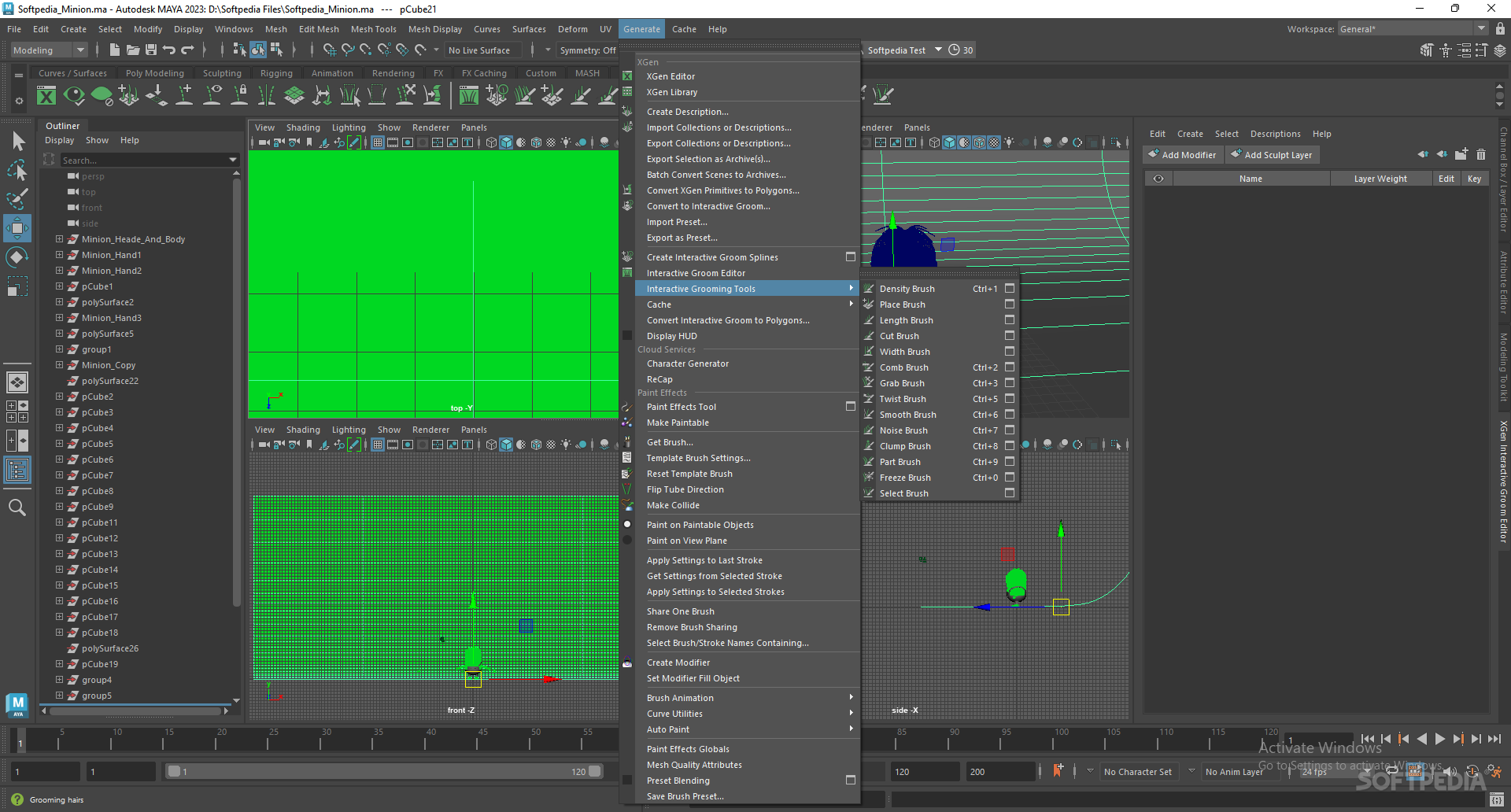Image resolution: width=1511 pixels, height=812 pixels.
Task: Expand the Minion_Heade_And_Body node
Action: click(59, 239)
